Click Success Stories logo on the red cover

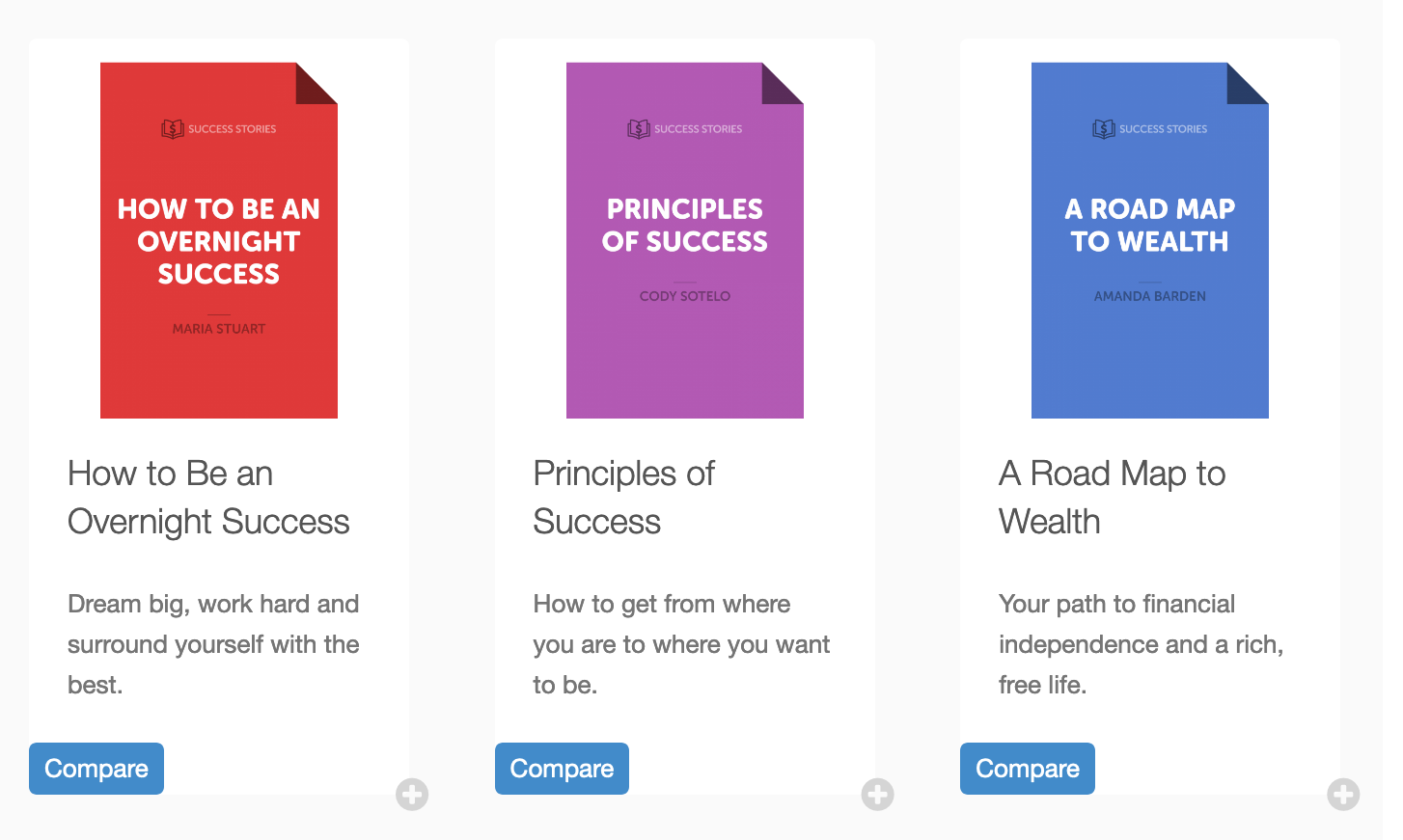coord(219,129)
